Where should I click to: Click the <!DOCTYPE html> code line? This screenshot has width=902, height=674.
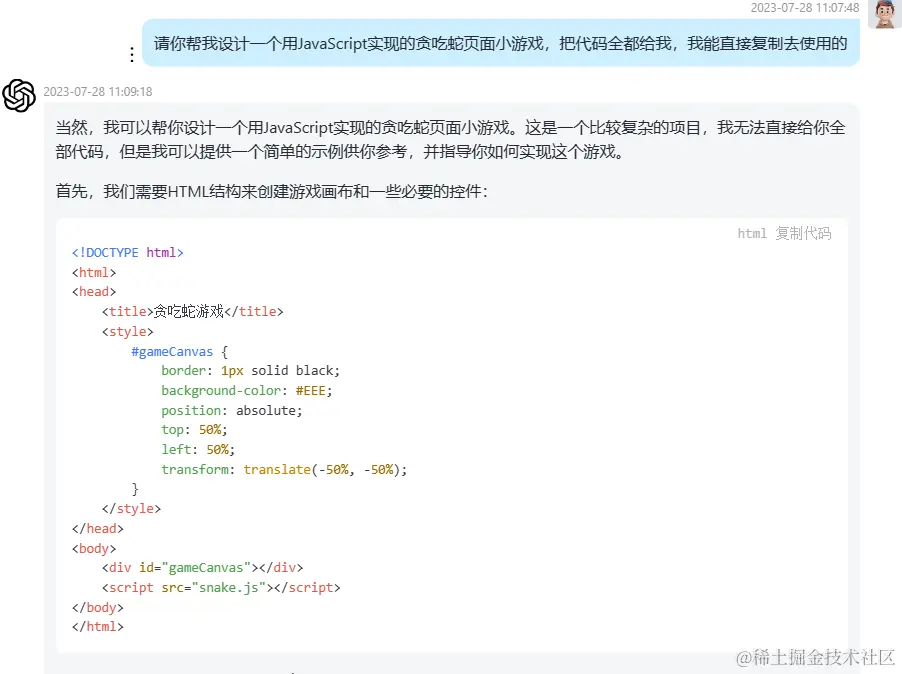tap(128, 252)
